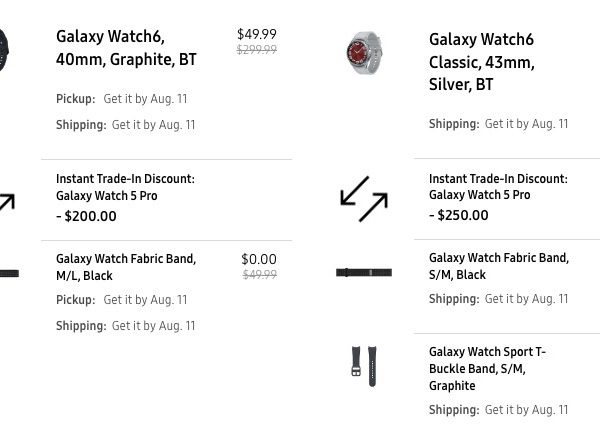Image resolution: width=600 pixels, height=430 pixels.
Task: Open Galaxy Watch6, 40mm, Graphite, BT title
Action: pyautogui.click(x=126, y=48)
